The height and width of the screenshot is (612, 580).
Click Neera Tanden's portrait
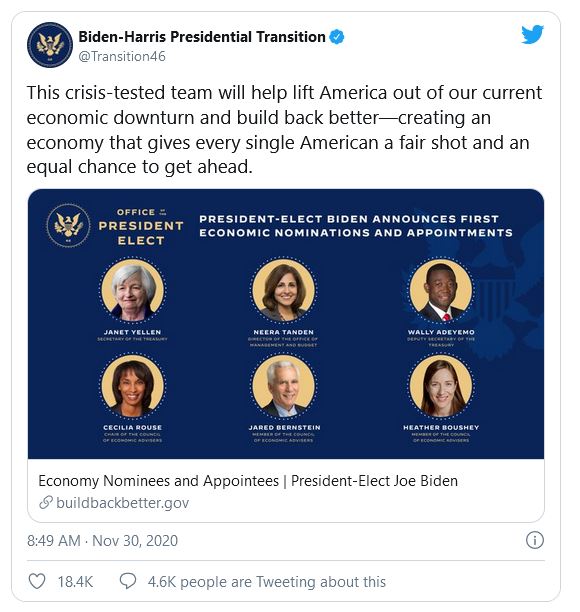coord(283,290)
